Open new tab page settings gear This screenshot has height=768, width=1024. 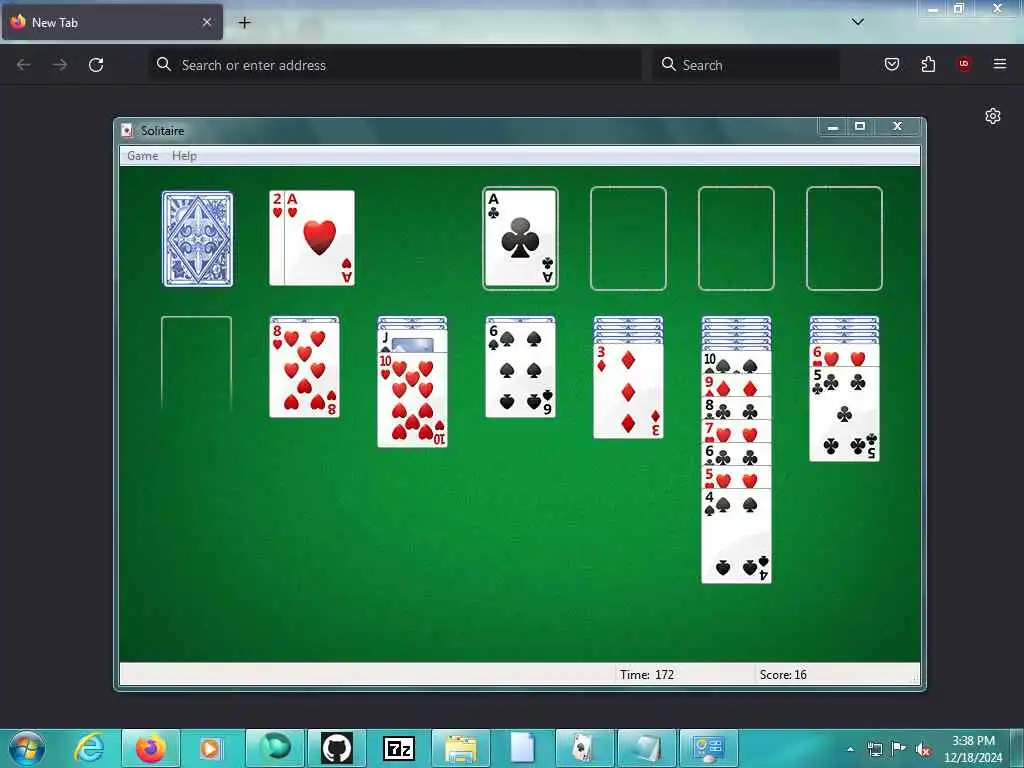[x=993, y=116]
